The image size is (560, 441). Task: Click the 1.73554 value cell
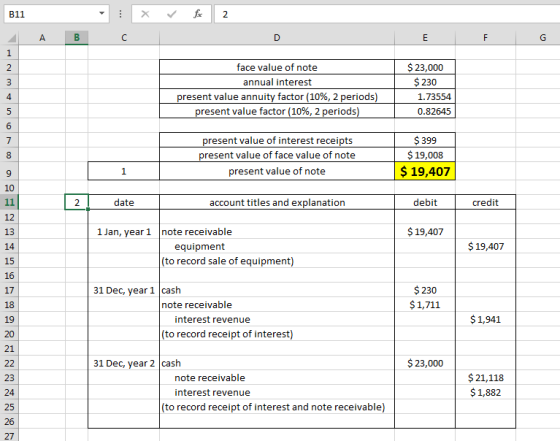[425, 97]
